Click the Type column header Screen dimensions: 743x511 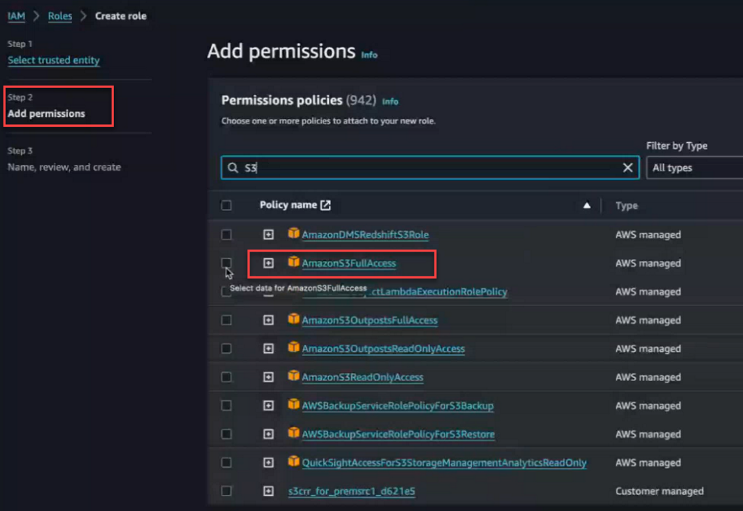(x=626, y=206)
